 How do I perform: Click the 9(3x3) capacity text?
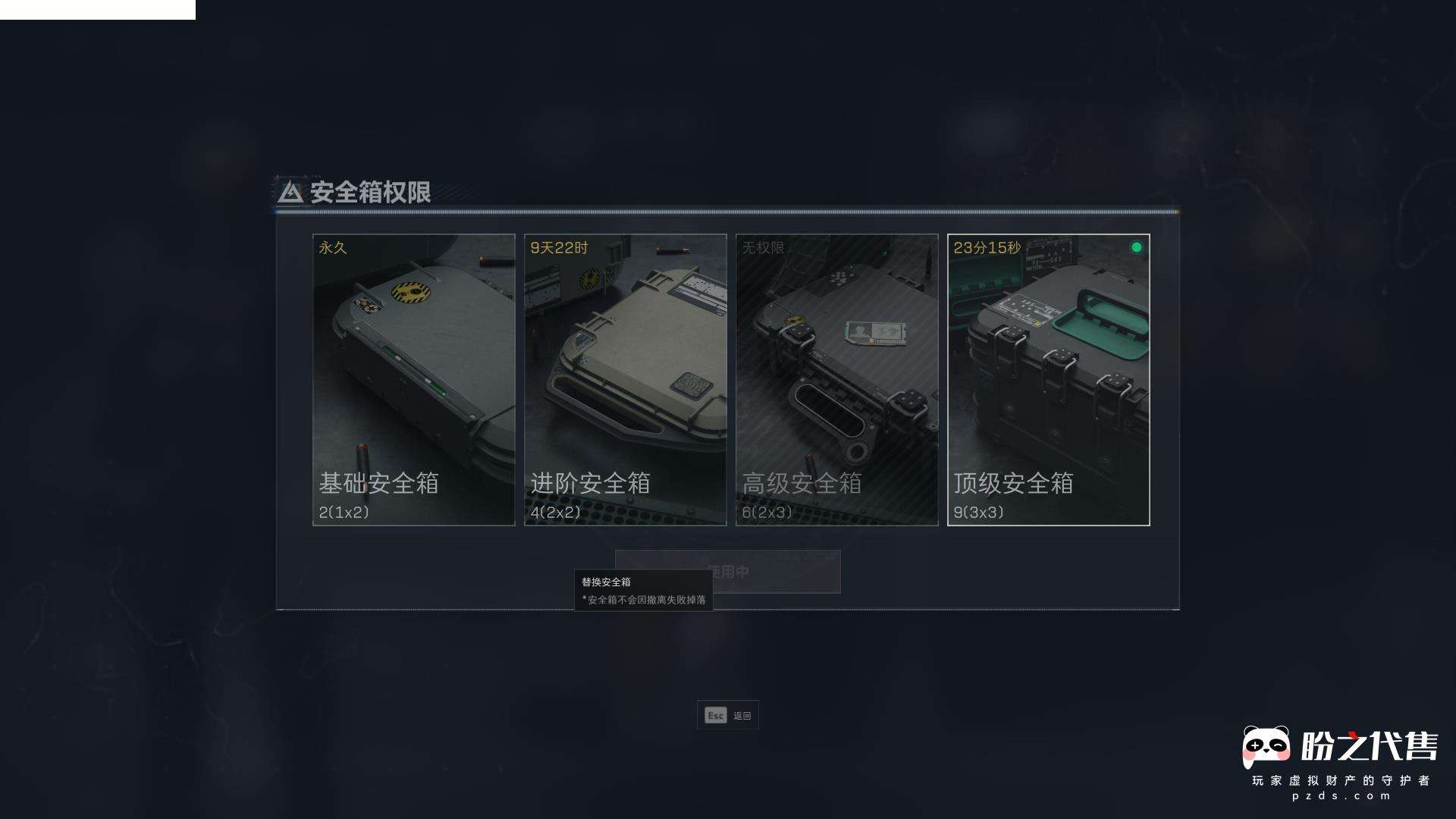coord(979,513)
